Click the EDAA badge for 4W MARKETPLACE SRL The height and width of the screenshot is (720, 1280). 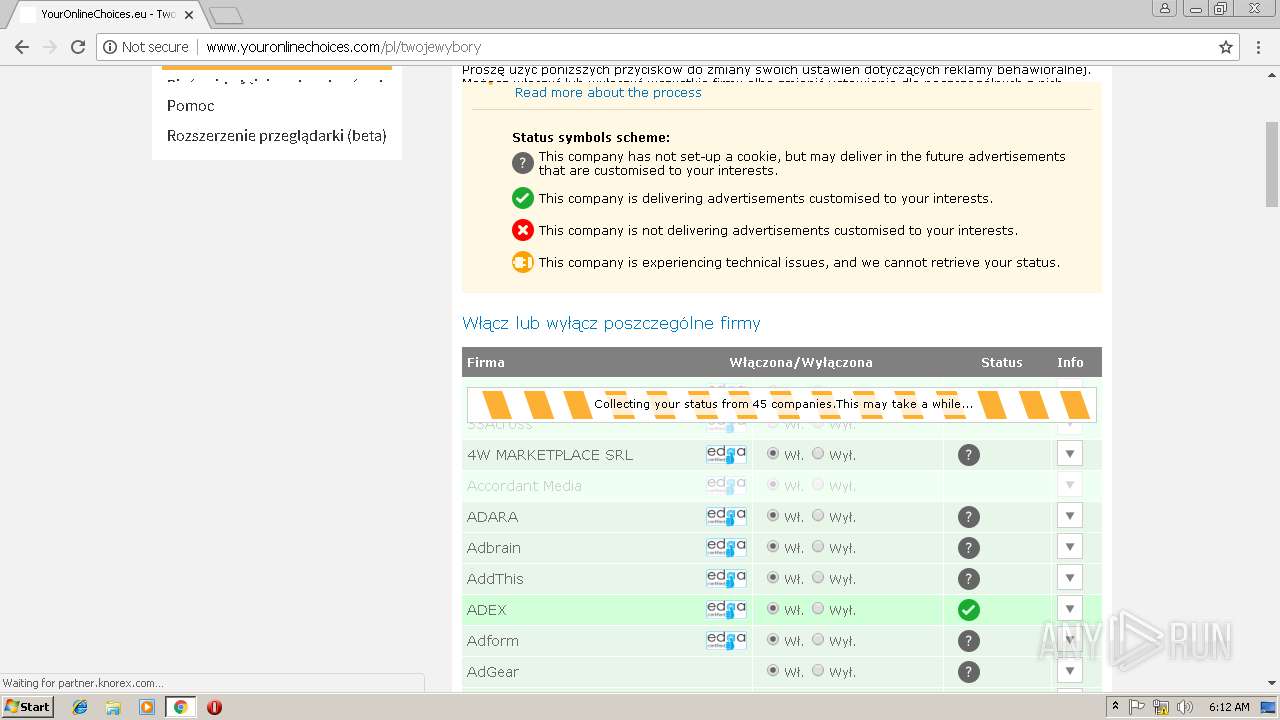click(x=726, y=455)
